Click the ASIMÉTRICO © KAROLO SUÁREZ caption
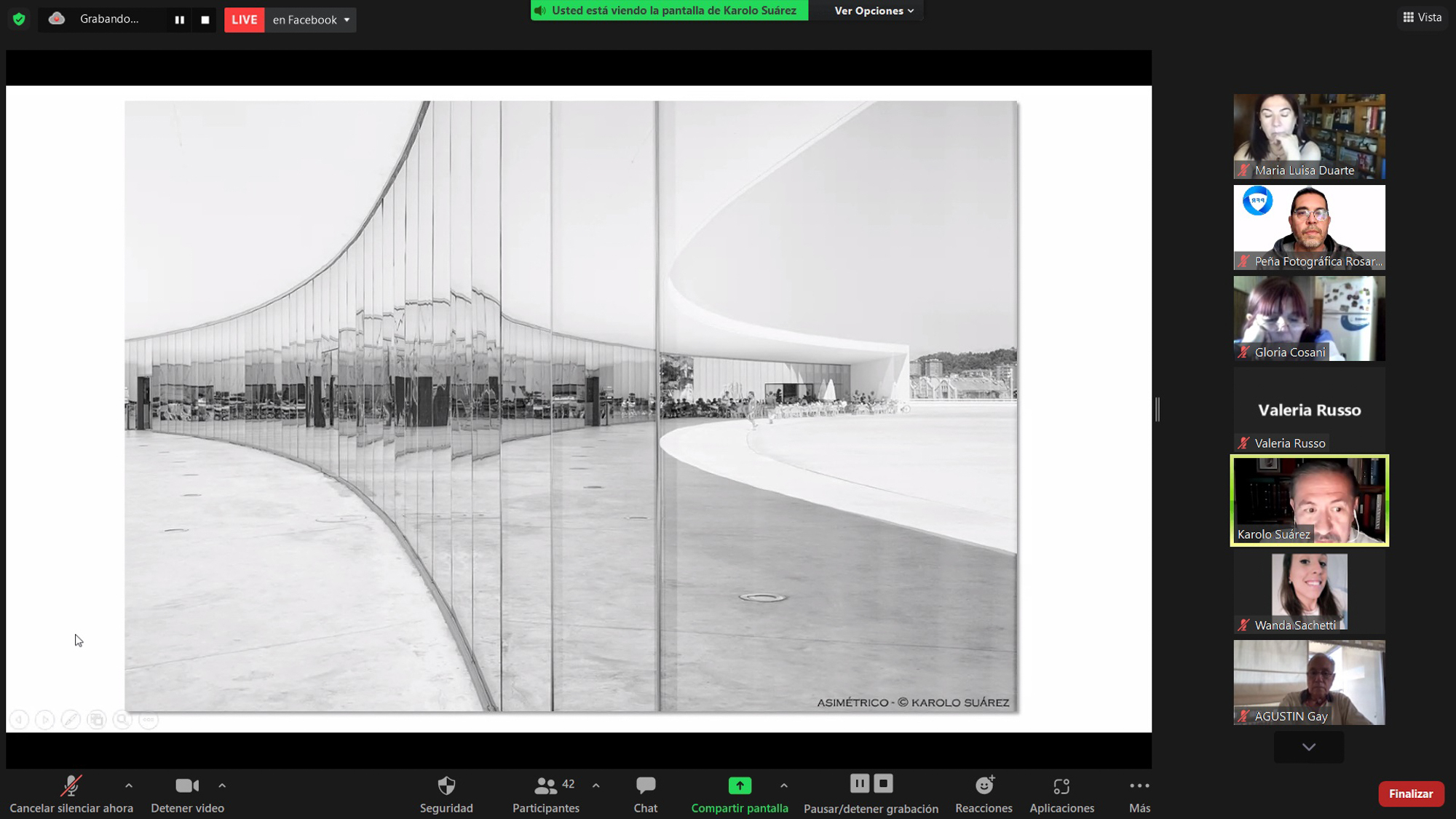The image size is (1456, 819). coord(913,703)
